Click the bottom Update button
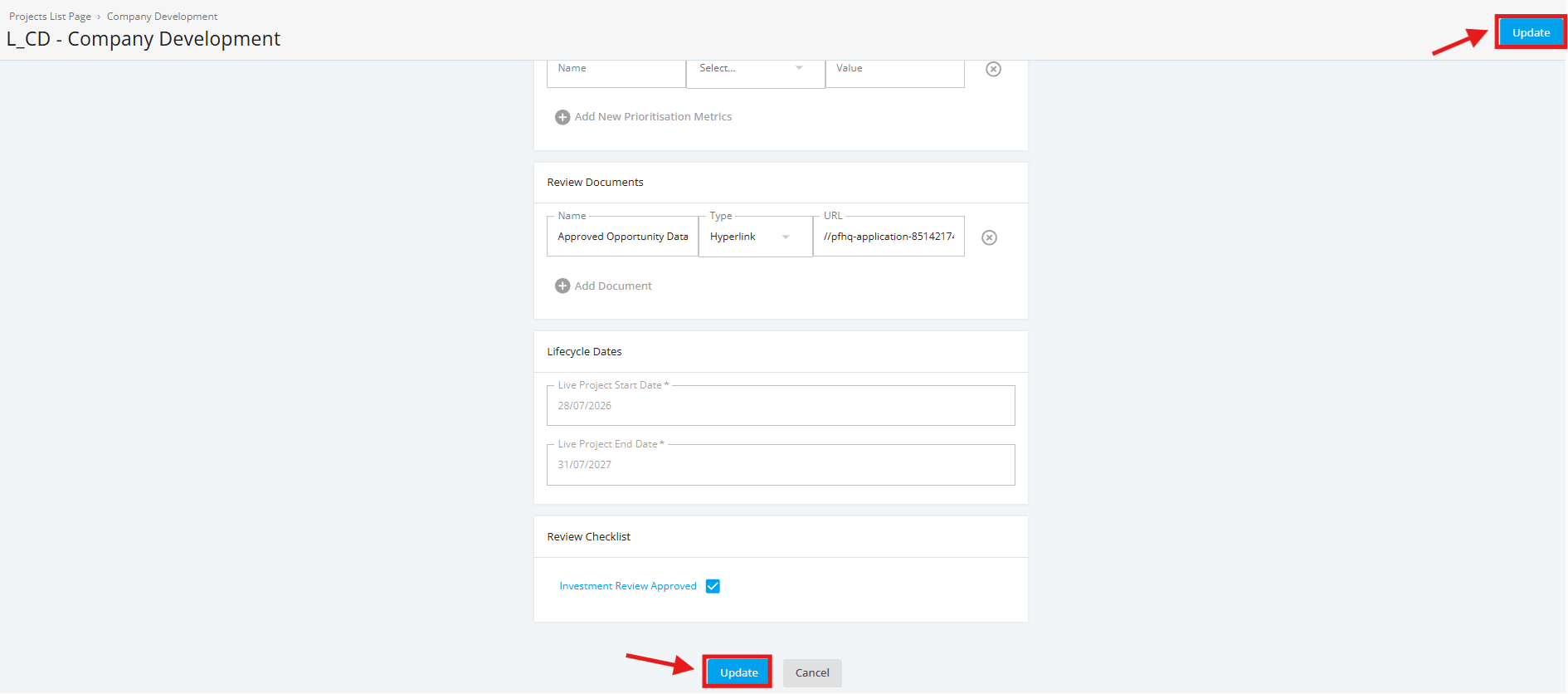Image resolution: width=1568 pixels, height=694 pixels. pyautogui.click(x=738, y=672)
